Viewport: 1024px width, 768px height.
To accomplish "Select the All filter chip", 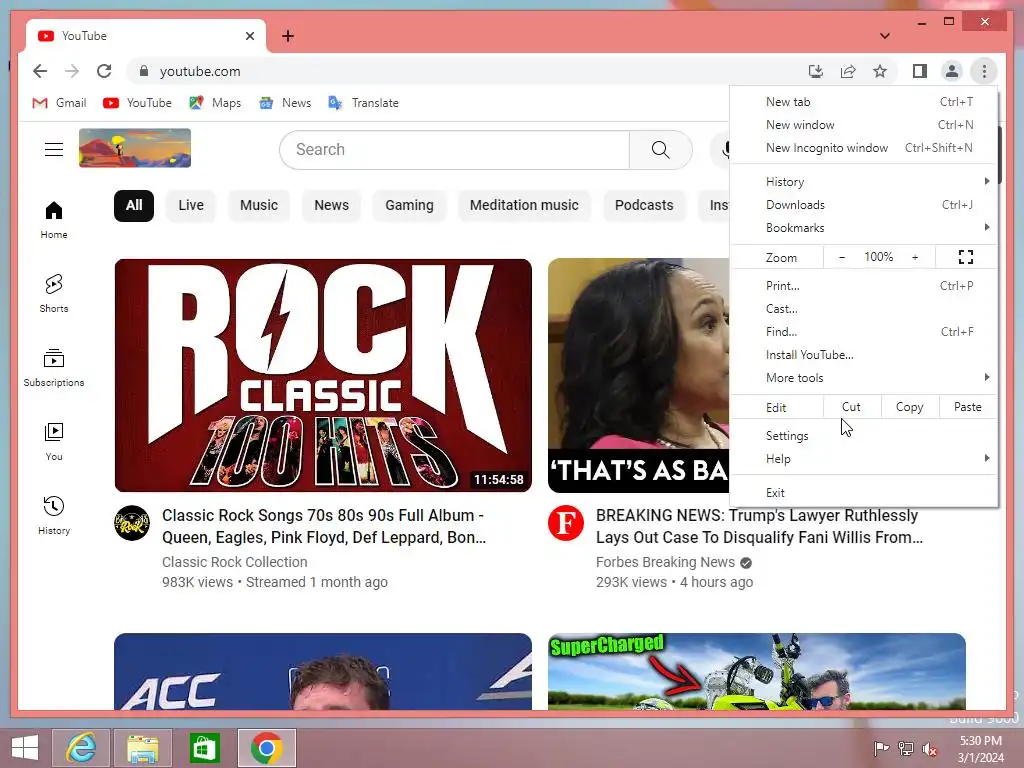I will tap(134, 206).
